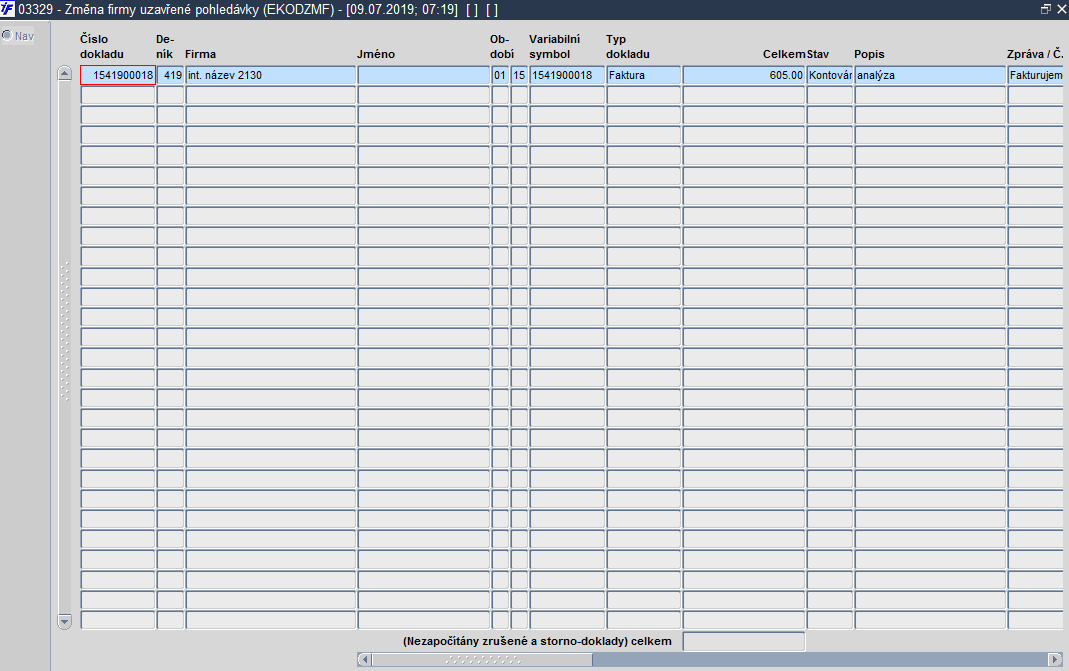Screen dimensions: 1069x671
Task: Click the Celkem cell showing 605.00
Action: tap(744, 75)
